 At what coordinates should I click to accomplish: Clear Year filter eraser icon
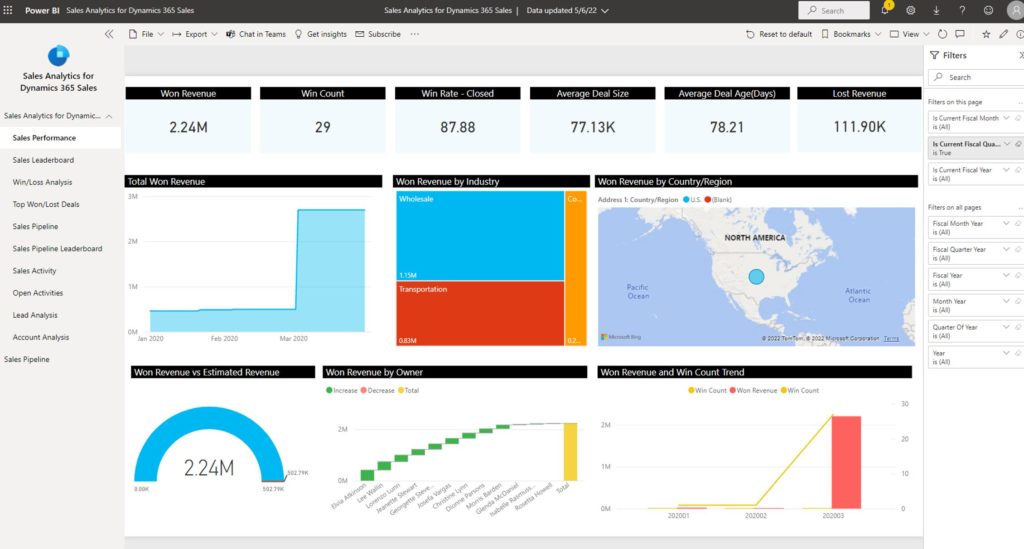pyautogui.click(x=1018, y=353)
